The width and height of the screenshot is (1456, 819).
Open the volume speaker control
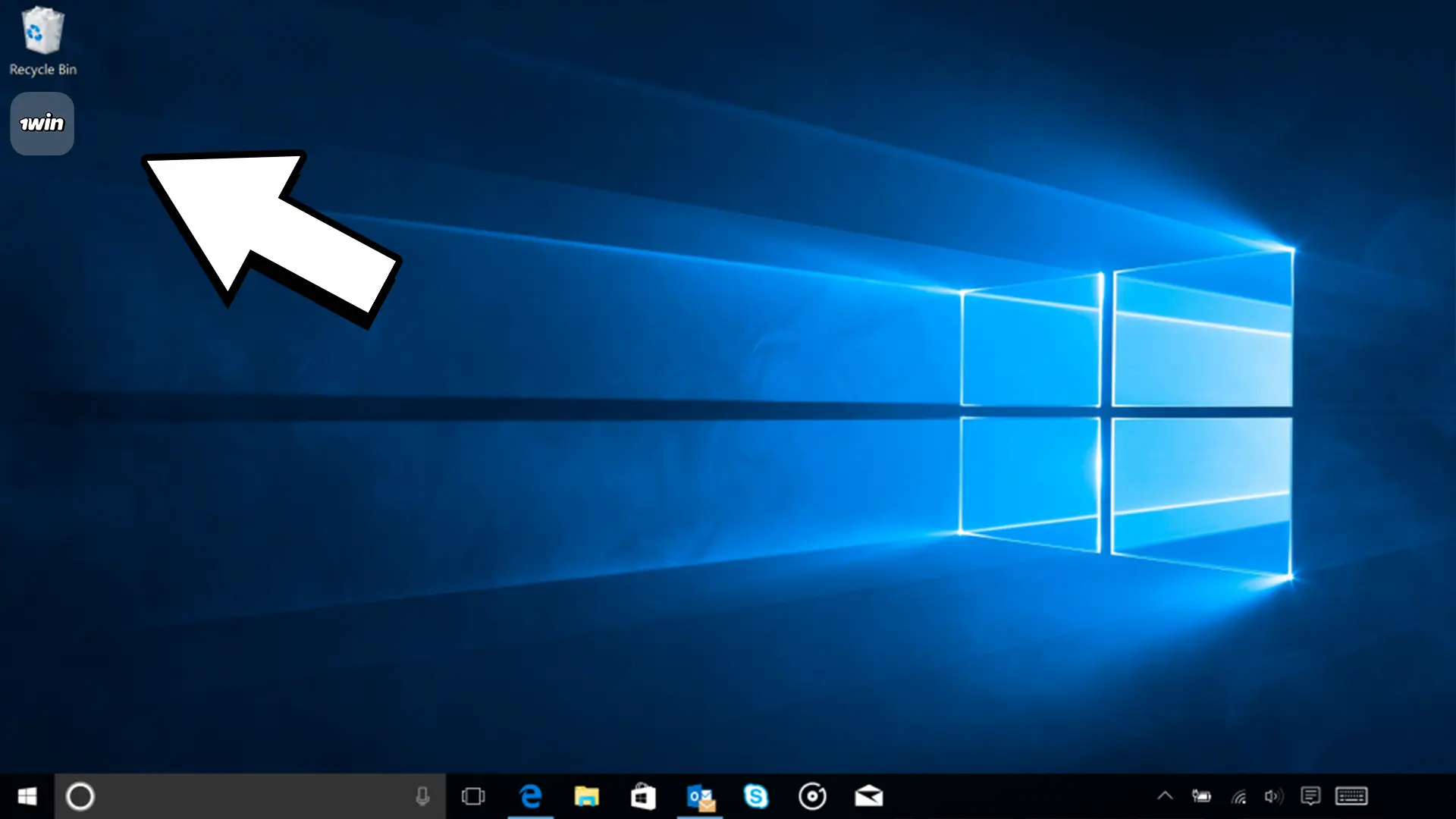click(x=1274, y=796)
